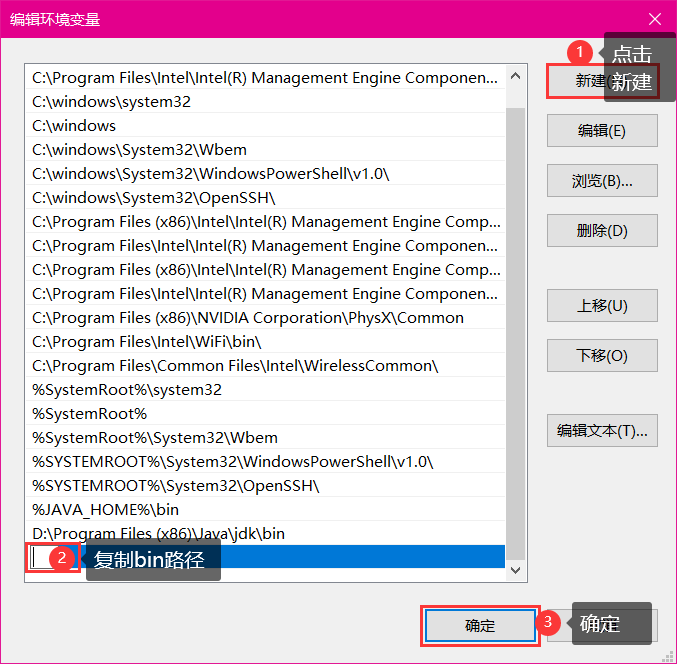Select the D:\Program Files (x86)\Java\jdk\bin entry
This screenshot has height=664, width=677.
[265, 534]
